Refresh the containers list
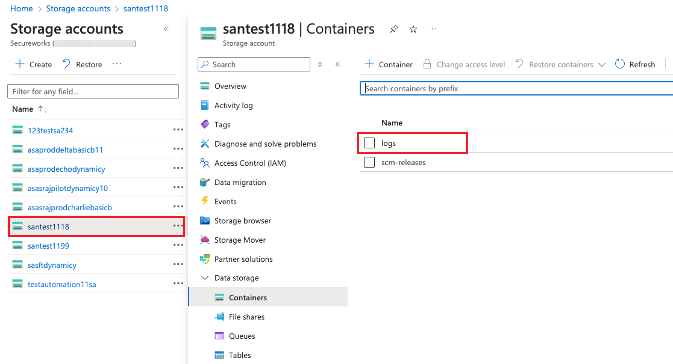Viewport: 673px width, 364px height. pyautogui.click(x=635, y=64)
